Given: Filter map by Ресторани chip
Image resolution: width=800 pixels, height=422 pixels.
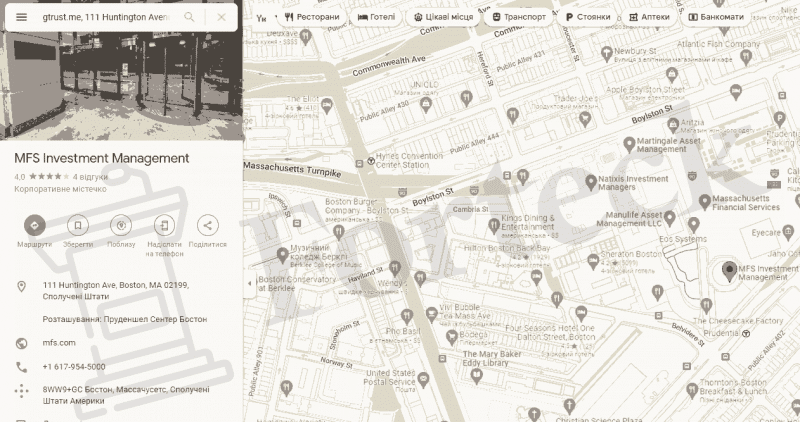Looking at the screenshot, I should click(x=312, y=17).
